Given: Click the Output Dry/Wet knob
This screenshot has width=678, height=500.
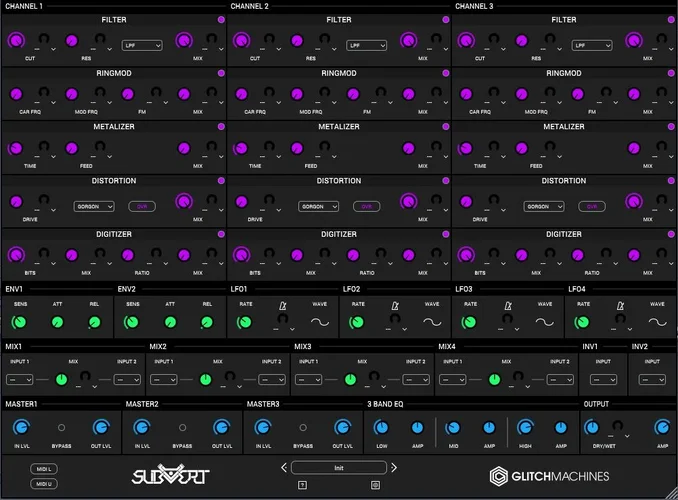Looking at the screenshot, I should [604, 427].
